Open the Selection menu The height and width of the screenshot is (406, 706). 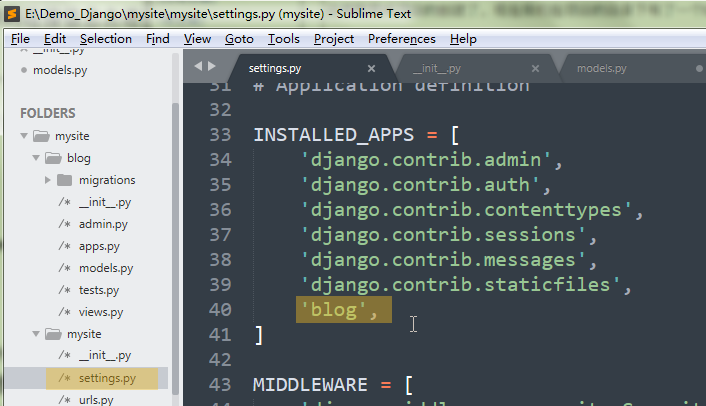pyautogui.click(x=106, y=39)
